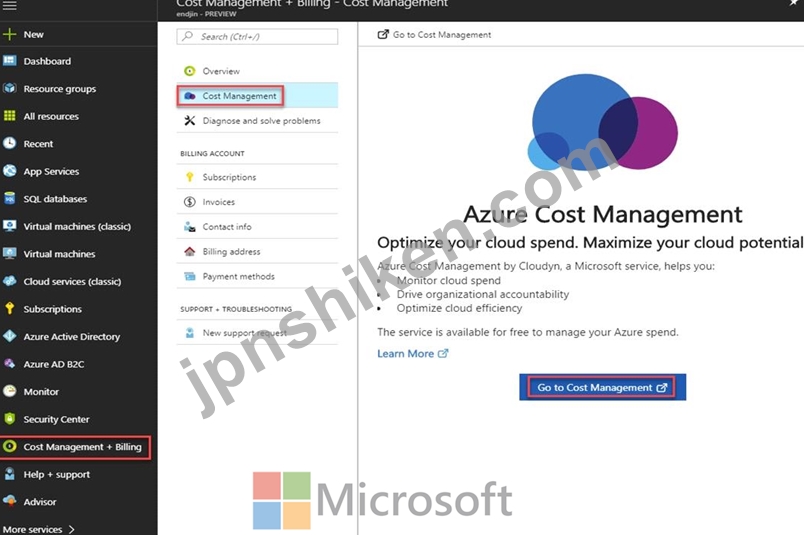Click Resource groups label in sidebar

[59, 89]
